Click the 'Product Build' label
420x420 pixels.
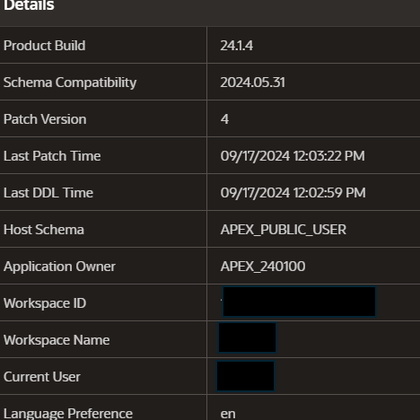click(x=44, y=45)
